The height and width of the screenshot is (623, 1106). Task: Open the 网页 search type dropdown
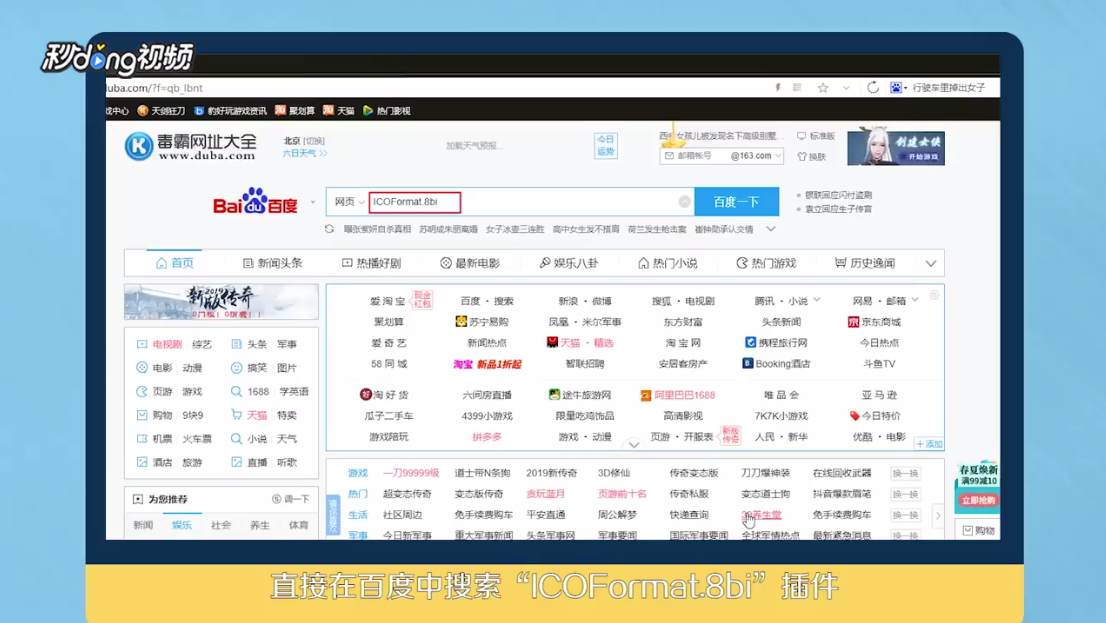click(x=349, y=202)
